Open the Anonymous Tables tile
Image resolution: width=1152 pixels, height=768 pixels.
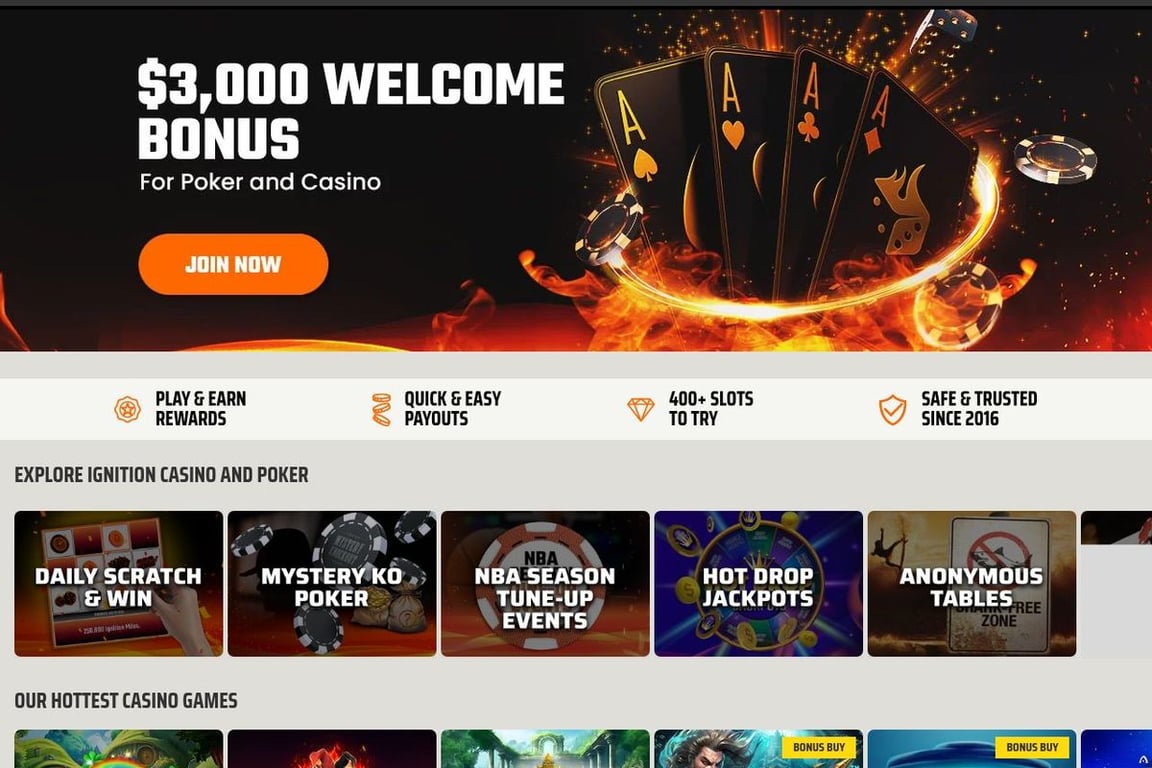pos(972,584)
